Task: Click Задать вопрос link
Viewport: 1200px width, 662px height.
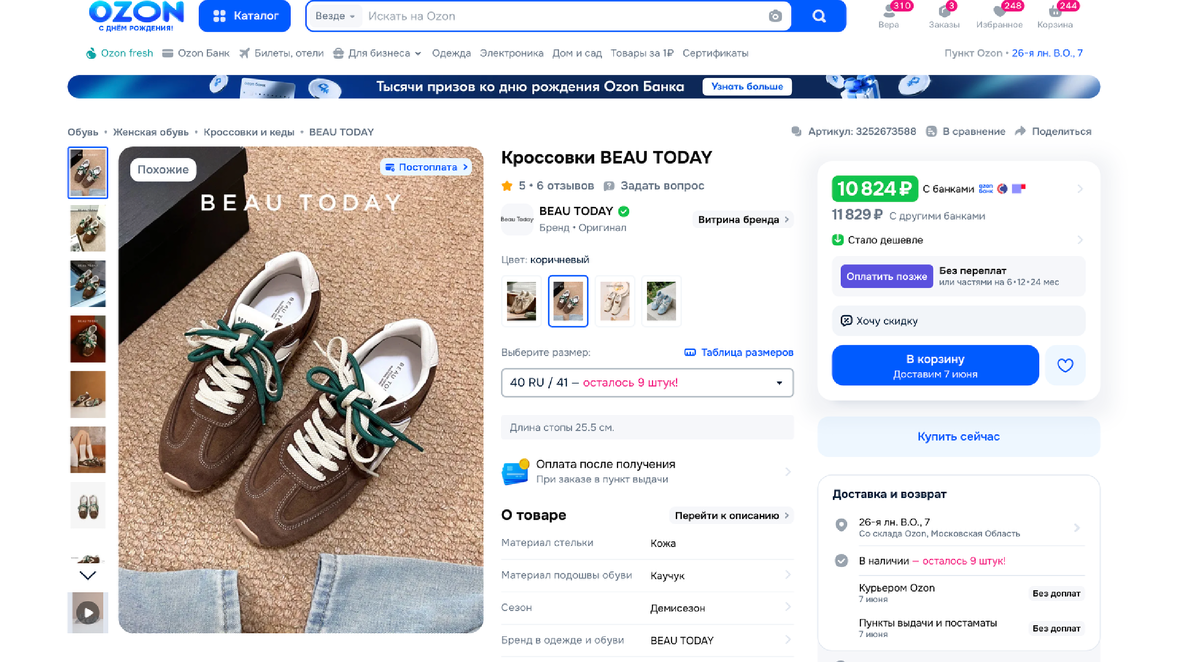Action: coord(653,186)
